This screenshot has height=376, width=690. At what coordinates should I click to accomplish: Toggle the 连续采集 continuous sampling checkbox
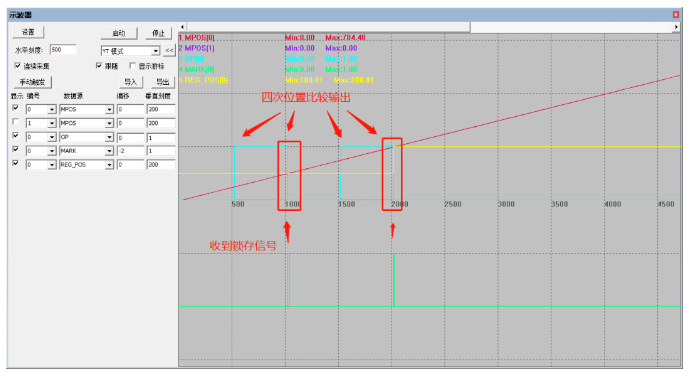18,66
